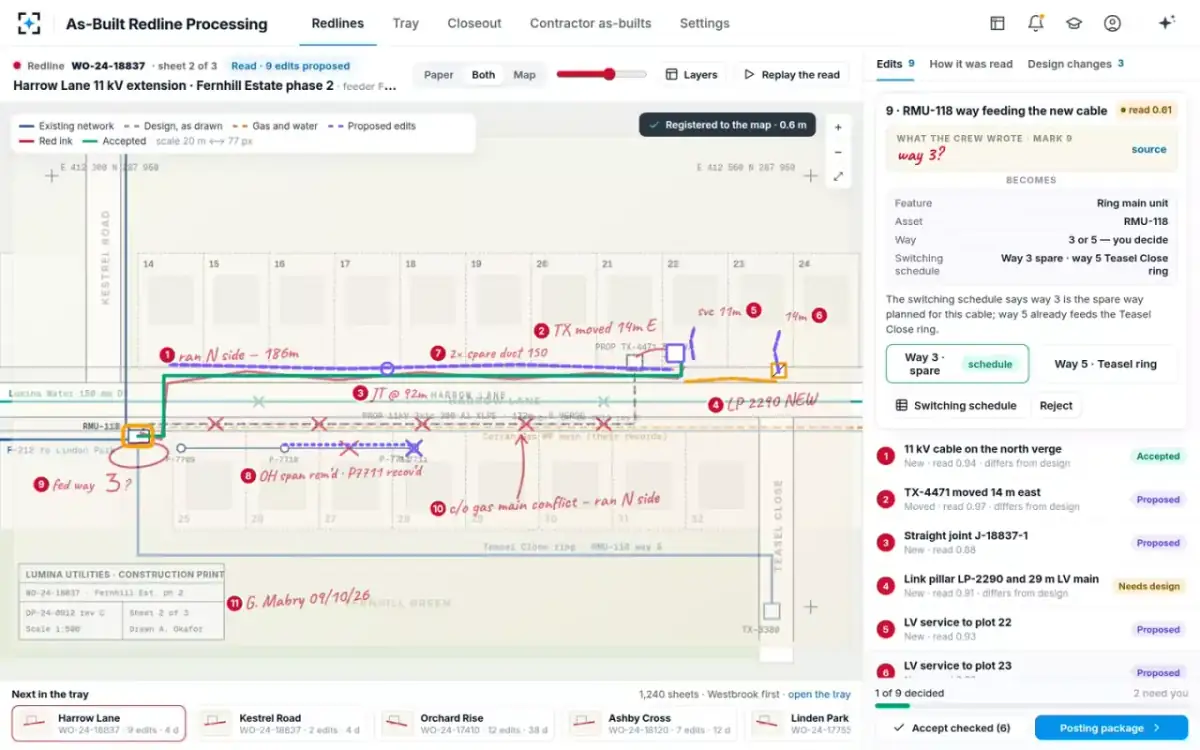Choose Way 5 Teasel ring option

(1105, 364)
